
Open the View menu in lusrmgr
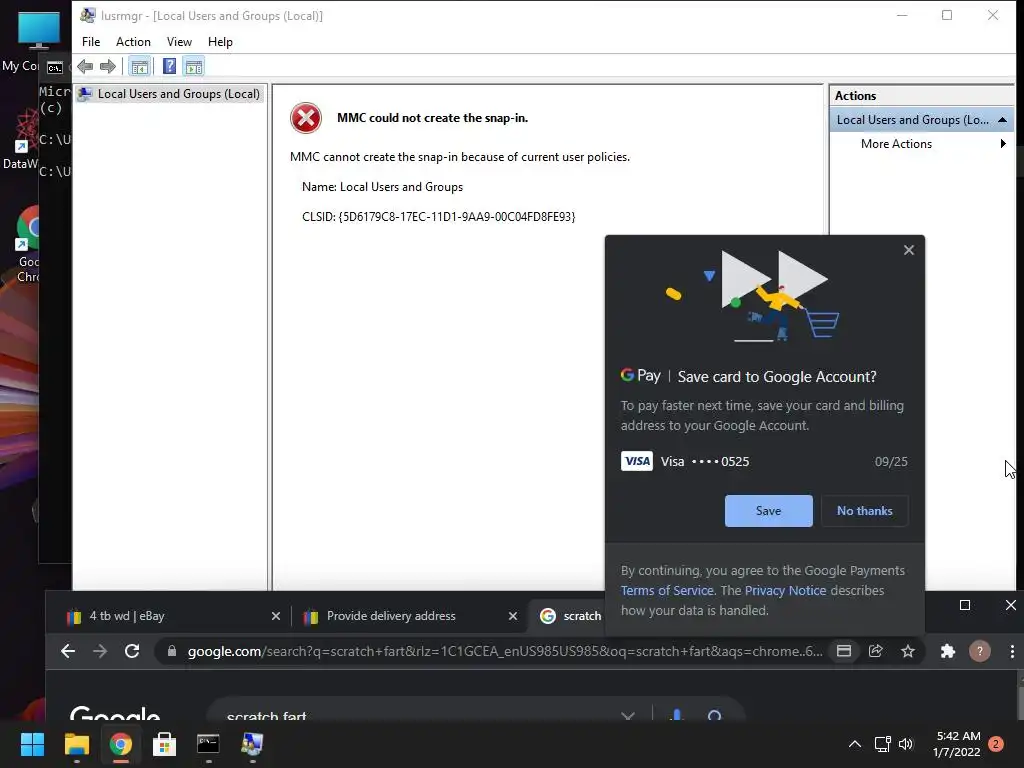coord(179,42)
